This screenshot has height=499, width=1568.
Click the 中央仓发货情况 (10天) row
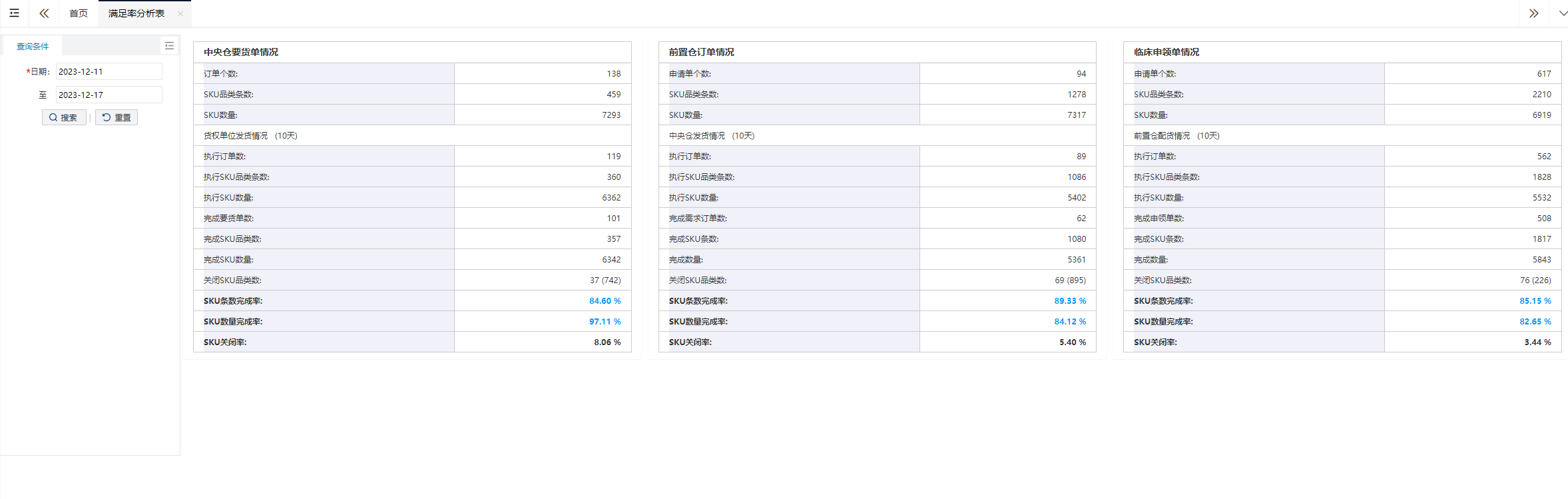(x=877, y=135)
